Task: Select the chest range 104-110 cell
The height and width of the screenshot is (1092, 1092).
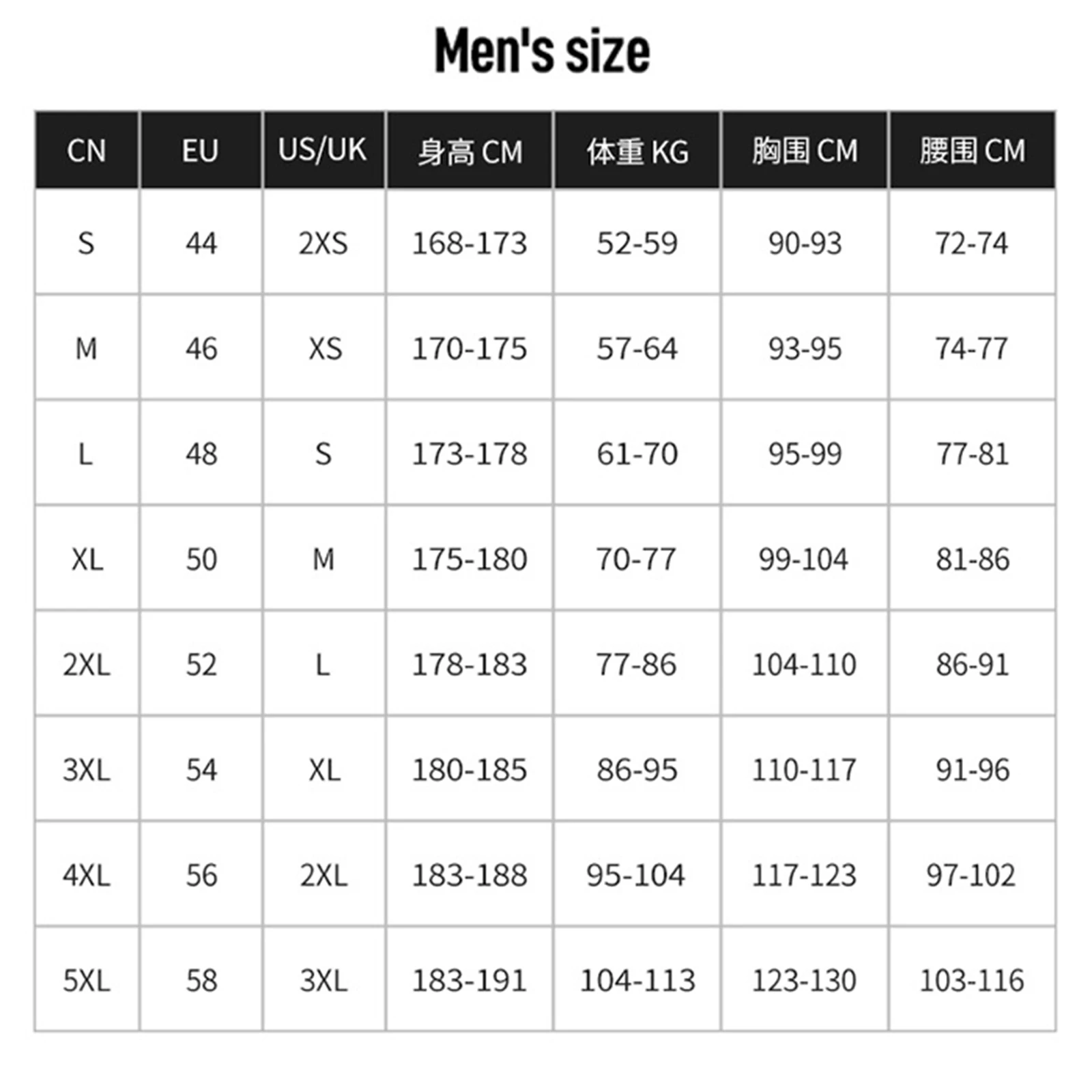Action: point(804,665)
